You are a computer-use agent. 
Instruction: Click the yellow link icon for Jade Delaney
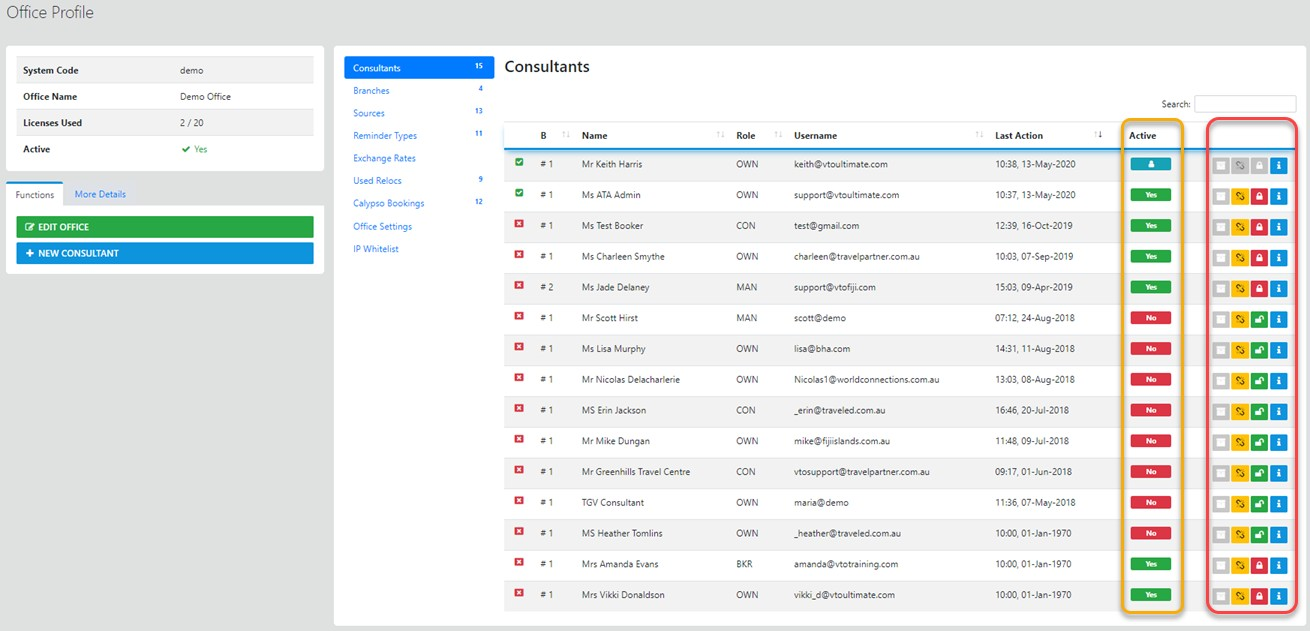(x=1240, y=288)
